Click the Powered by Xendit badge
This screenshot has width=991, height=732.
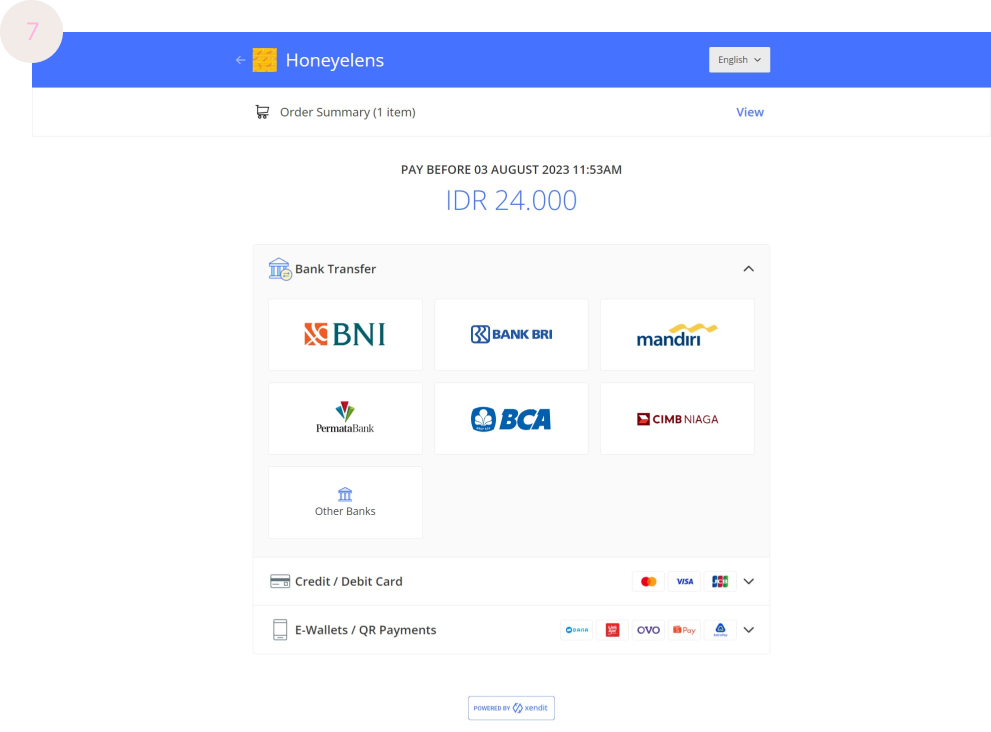[x=511, y=708]
